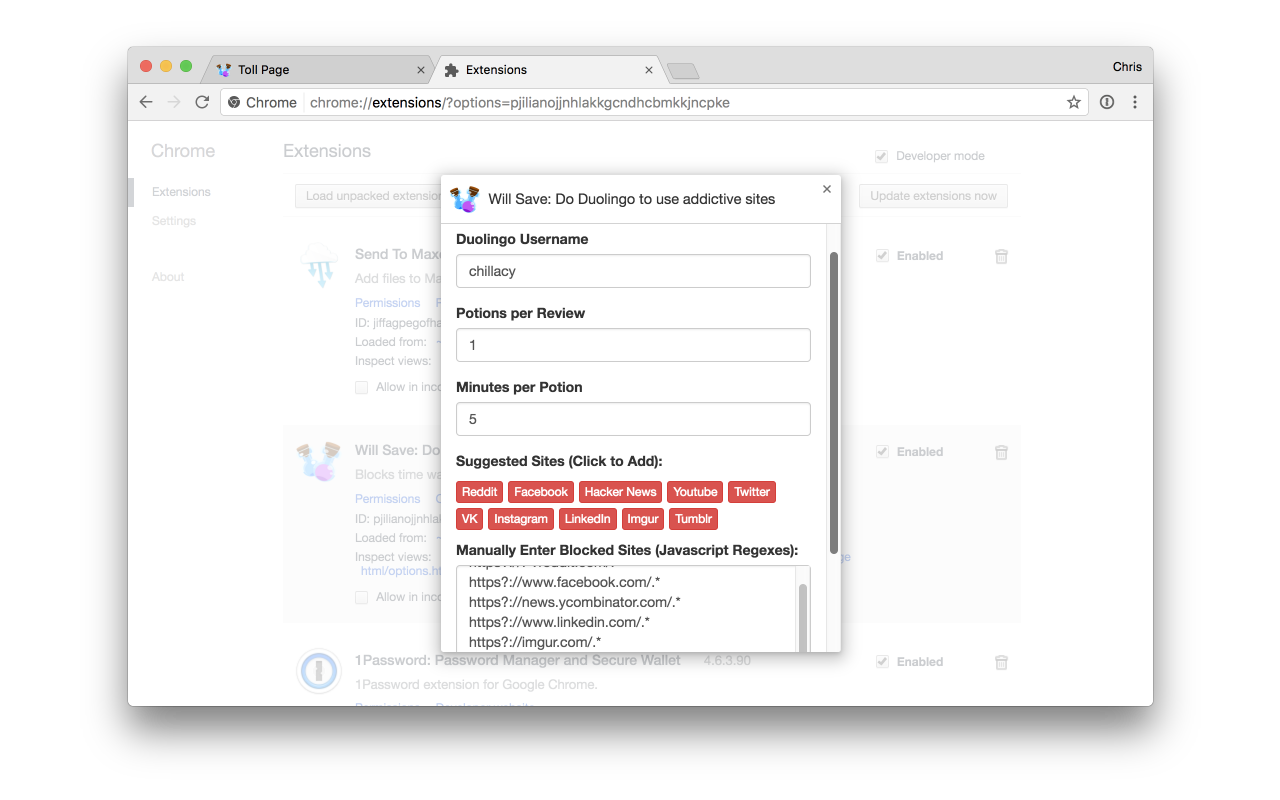
Task: Toggle Allow in incognito for Send To extension
Action: [361, 387]
